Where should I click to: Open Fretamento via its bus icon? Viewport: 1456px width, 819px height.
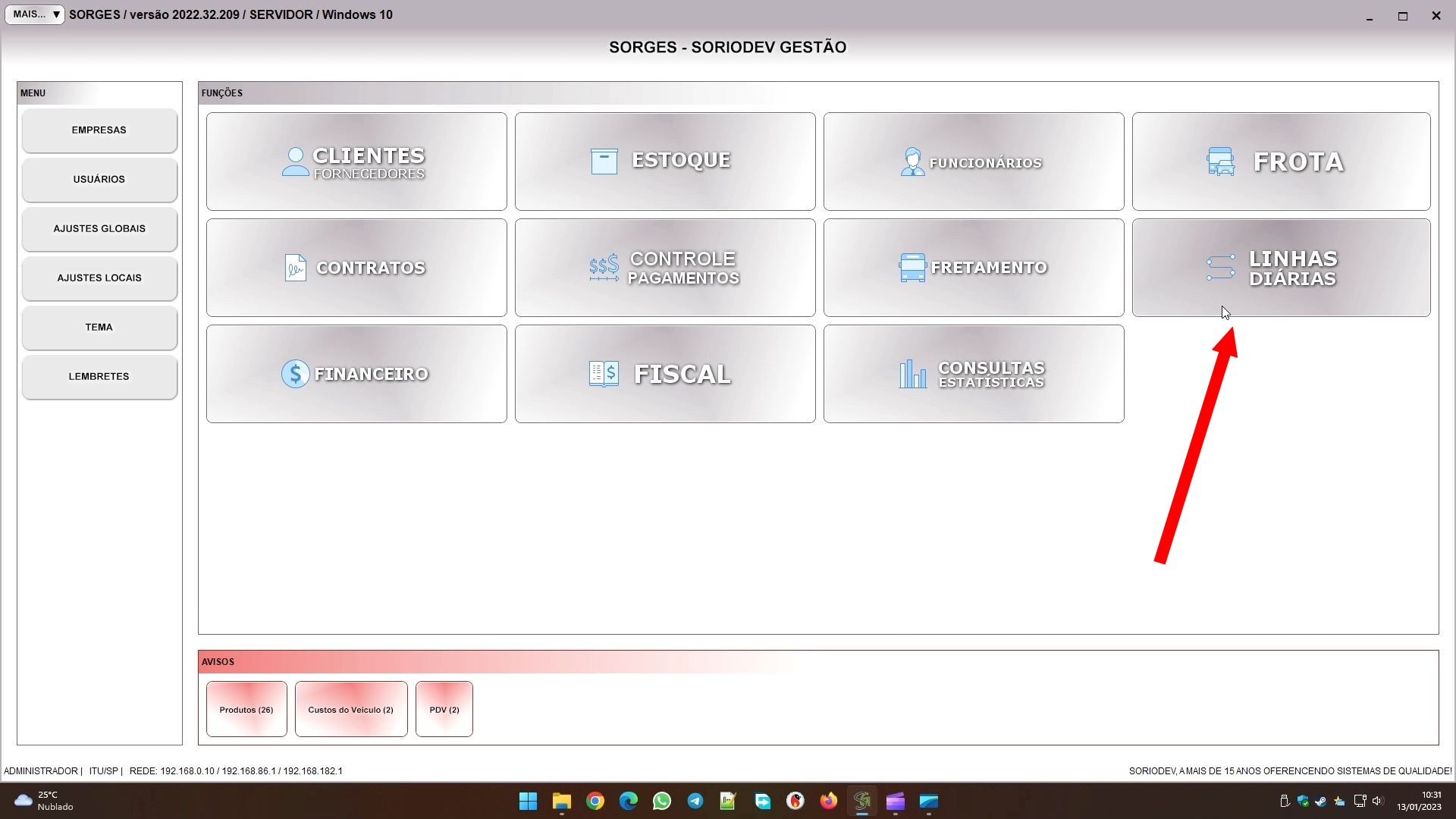coord(912,268)
